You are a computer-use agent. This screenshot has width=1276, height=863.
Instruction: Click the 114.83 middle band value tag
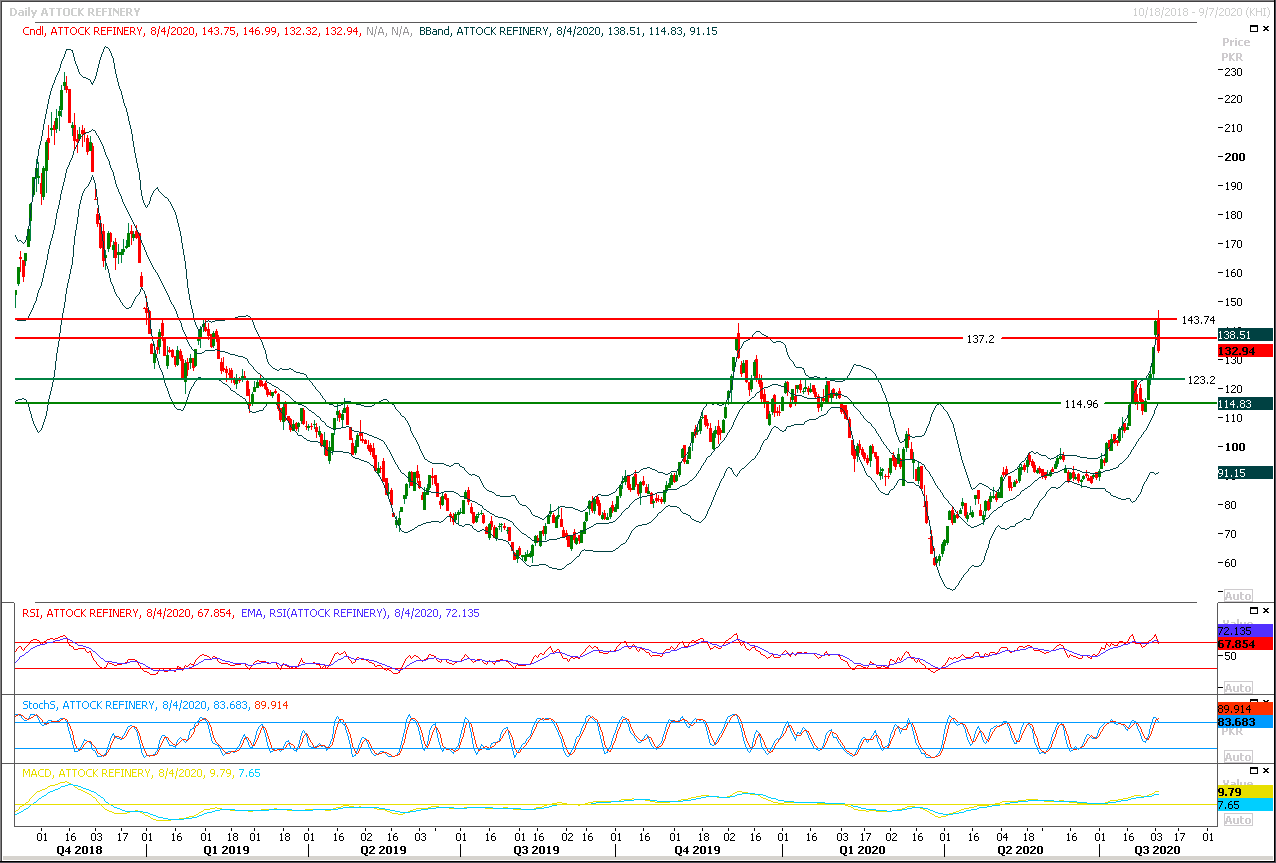(1244, 404)
